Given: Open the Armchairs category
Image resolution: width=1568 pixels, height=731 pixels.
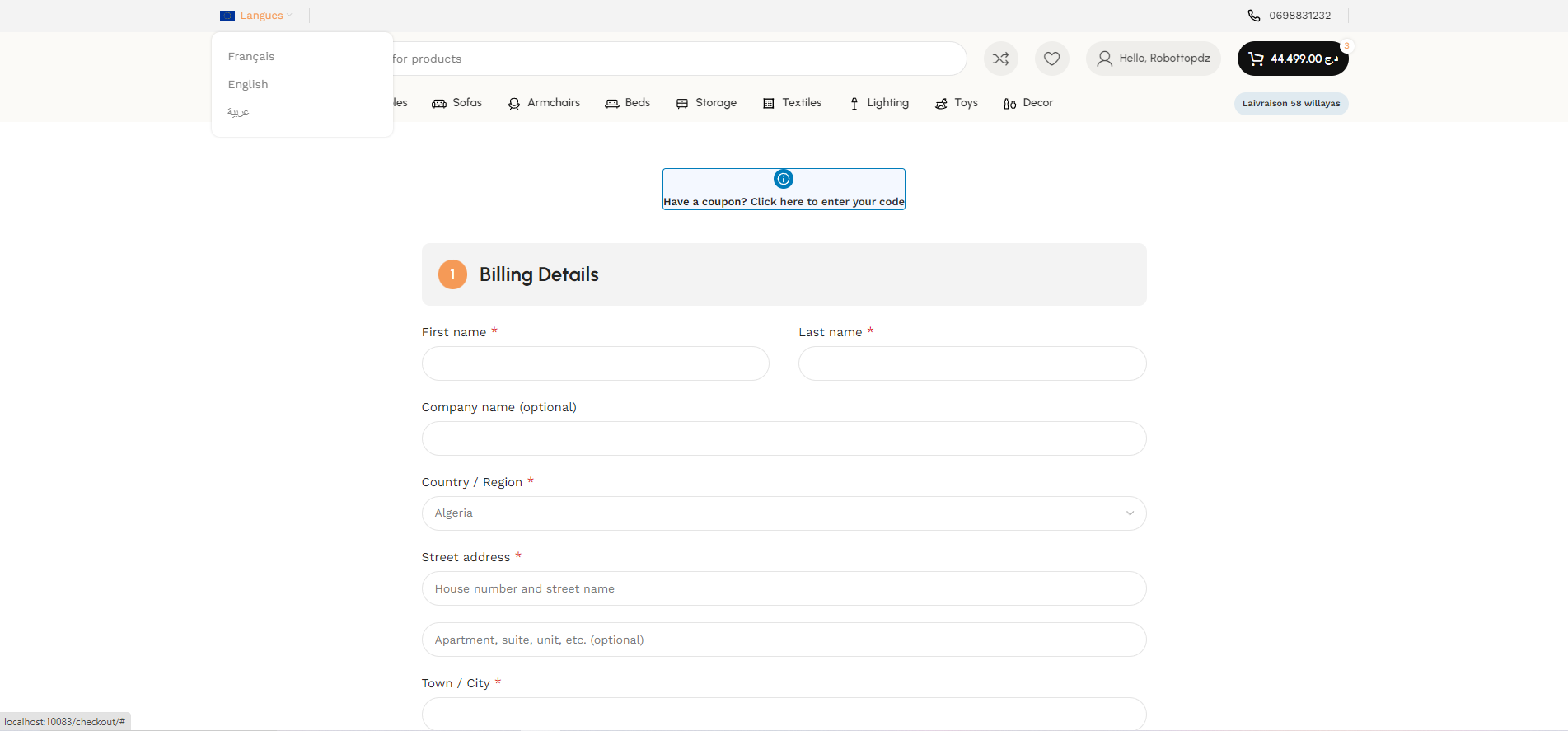Looking at the screenshot, I should click(544, 103).
